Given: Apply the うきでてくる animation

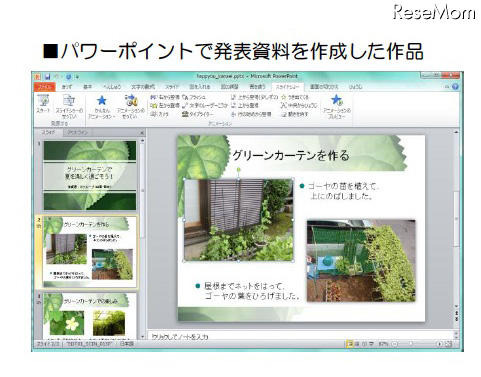Looking at the screenshot, I should (295, 97).
